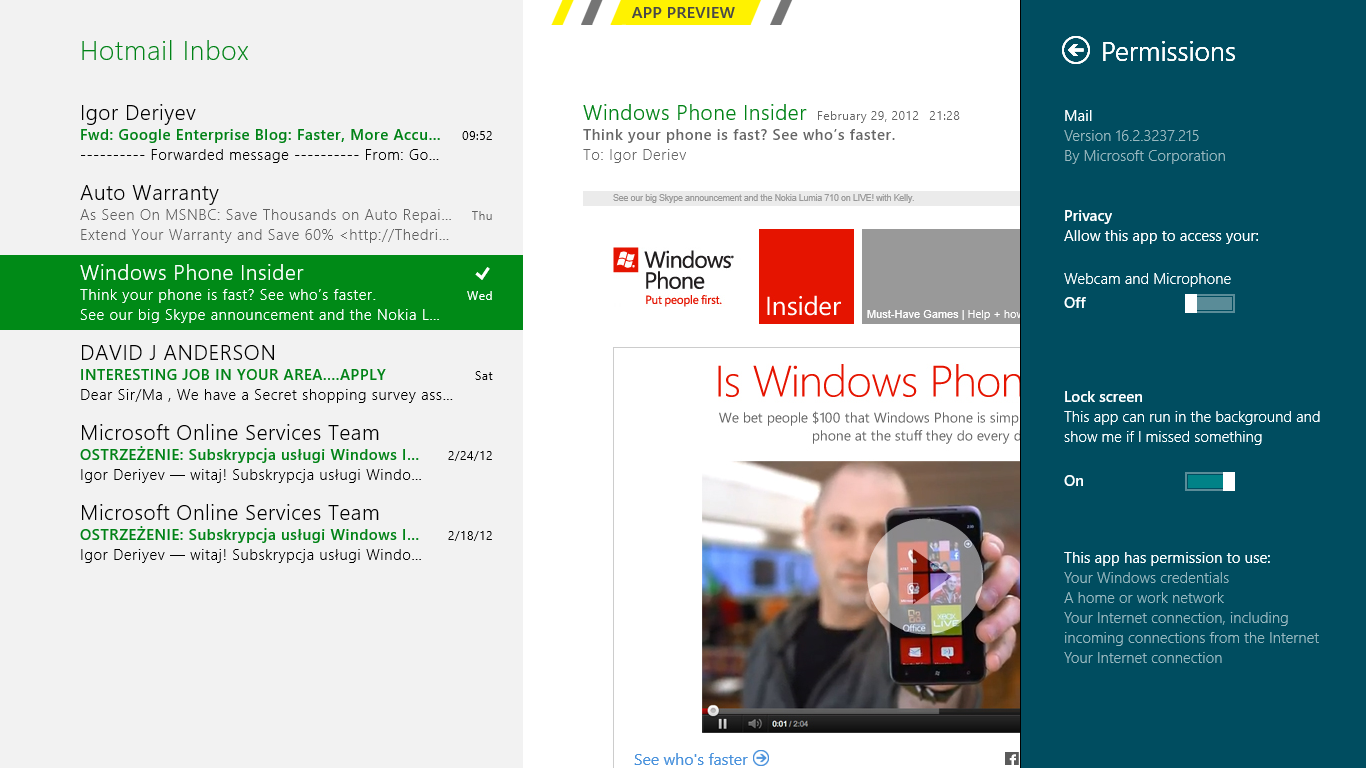This screenshot has height=768, width=1366.
Task: Click the February 29, 2012 date
Action: coord(866,116)
